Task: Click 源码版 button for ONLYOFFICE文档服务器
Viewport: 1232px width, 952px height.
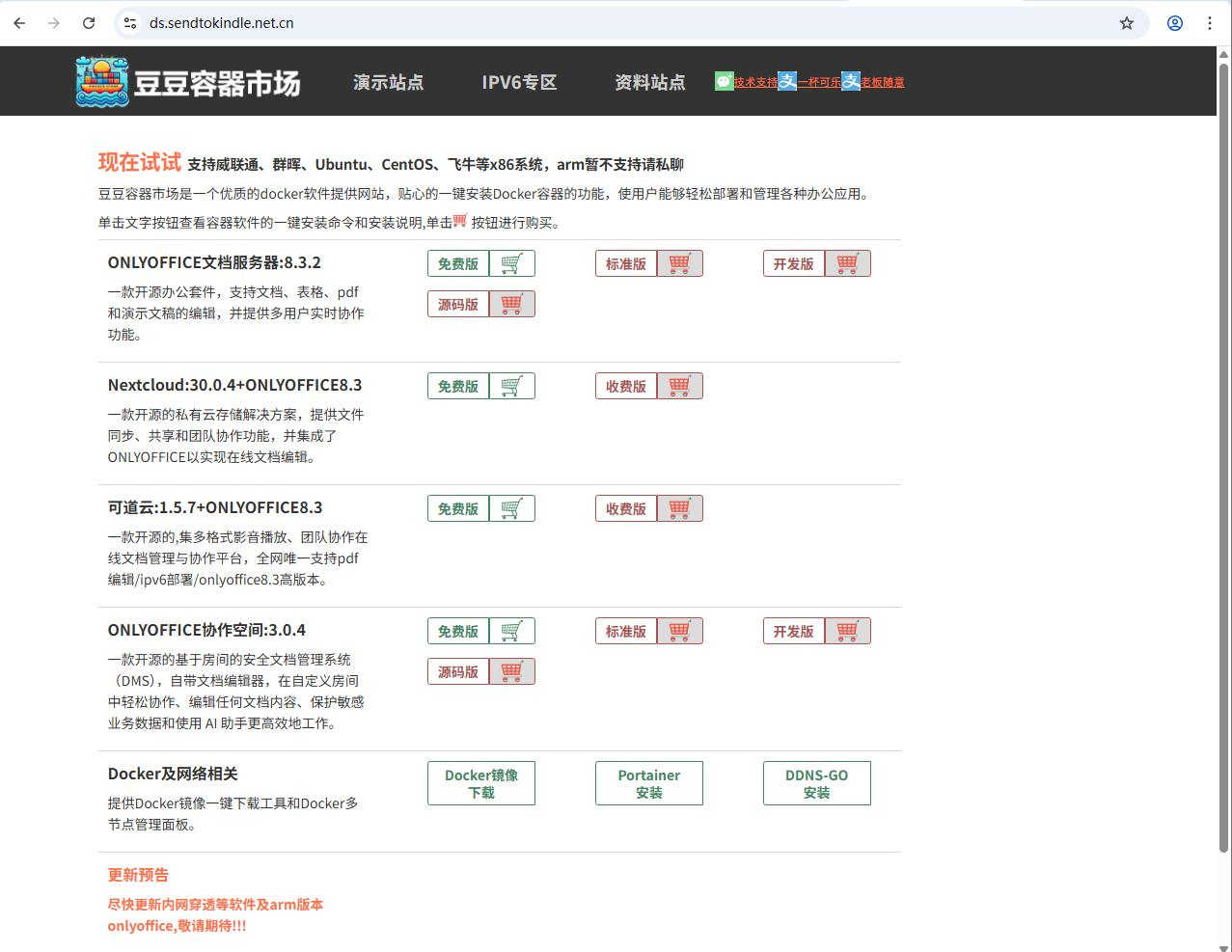Action: click(458, 304)
